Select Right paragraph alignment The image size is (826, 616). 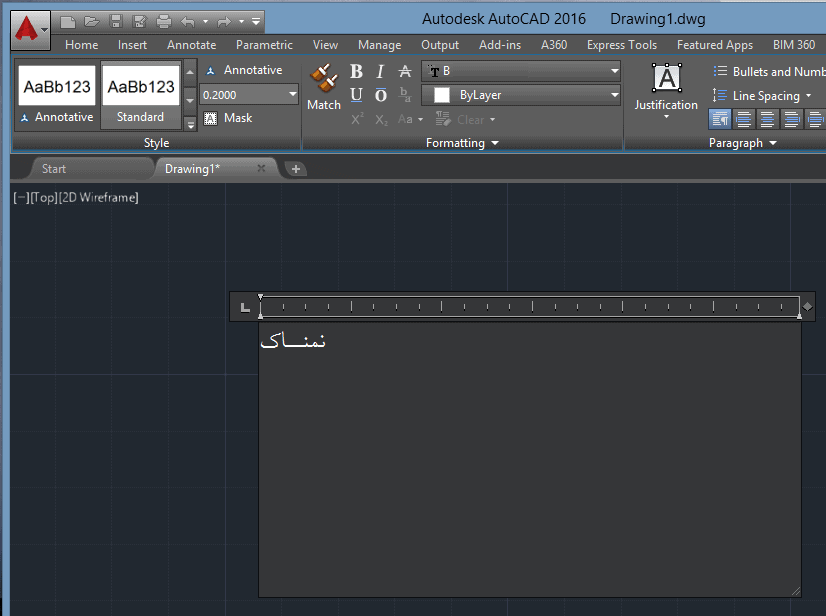792,120
